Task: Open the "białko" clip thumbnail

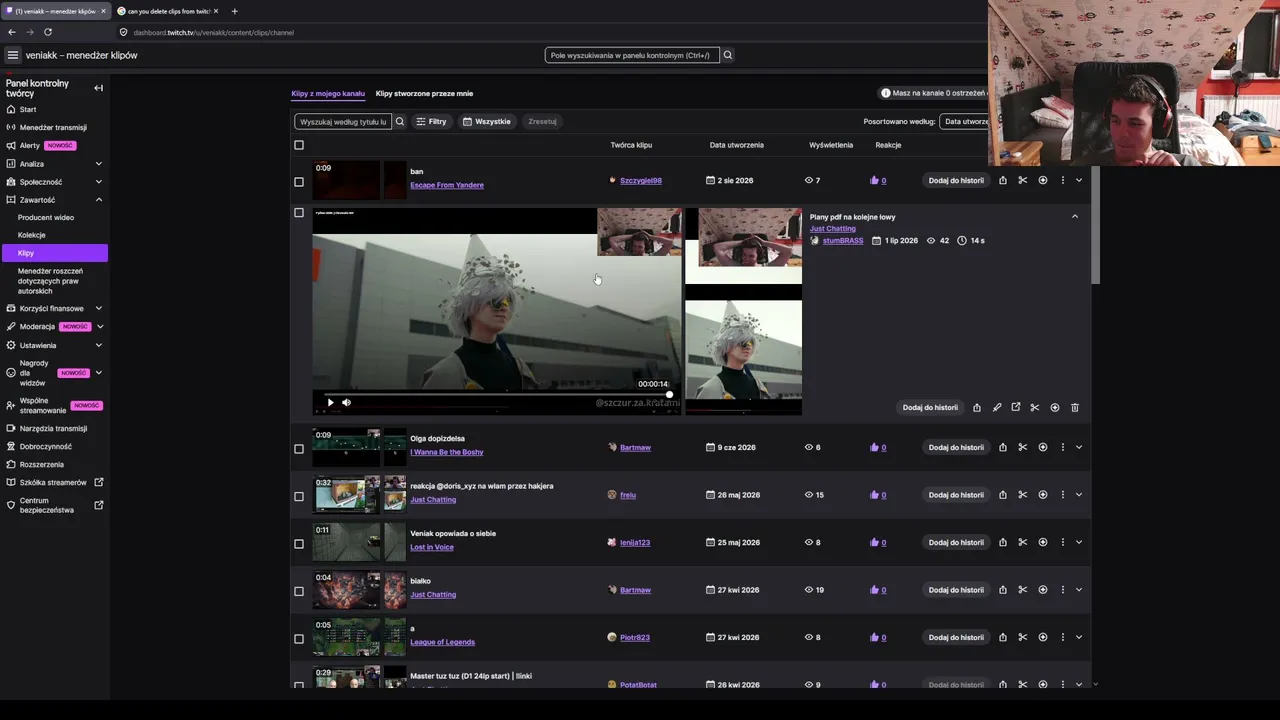Action: pyautogui.click(x=359, y=590)
